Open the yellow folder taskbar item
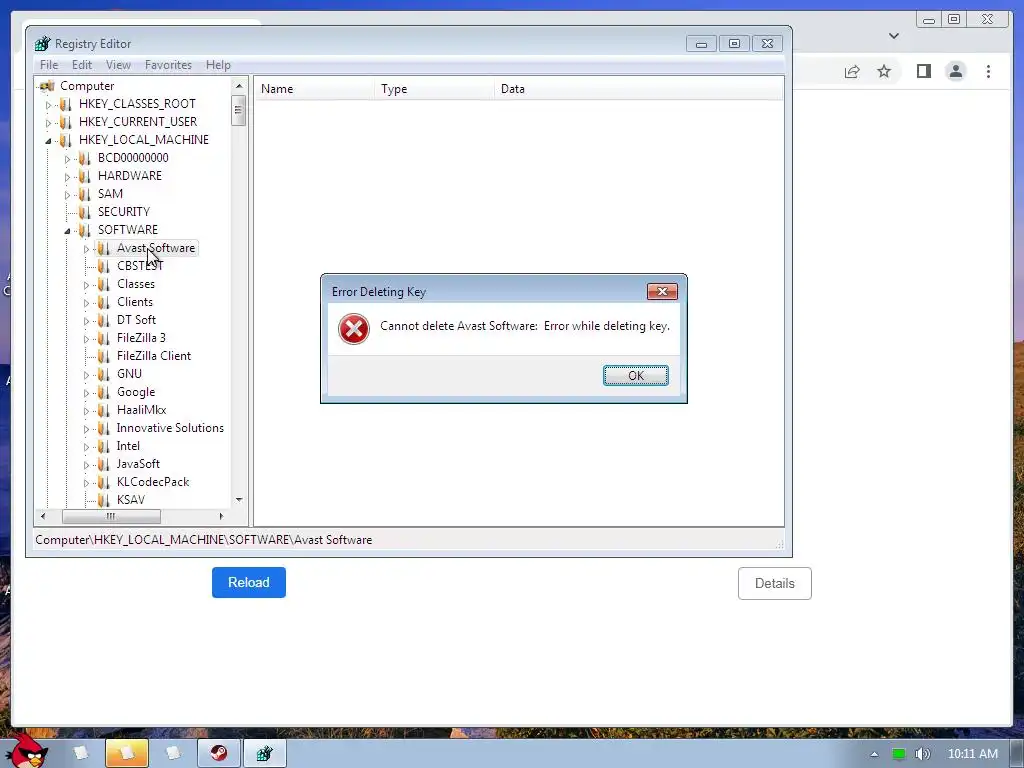 127,754
